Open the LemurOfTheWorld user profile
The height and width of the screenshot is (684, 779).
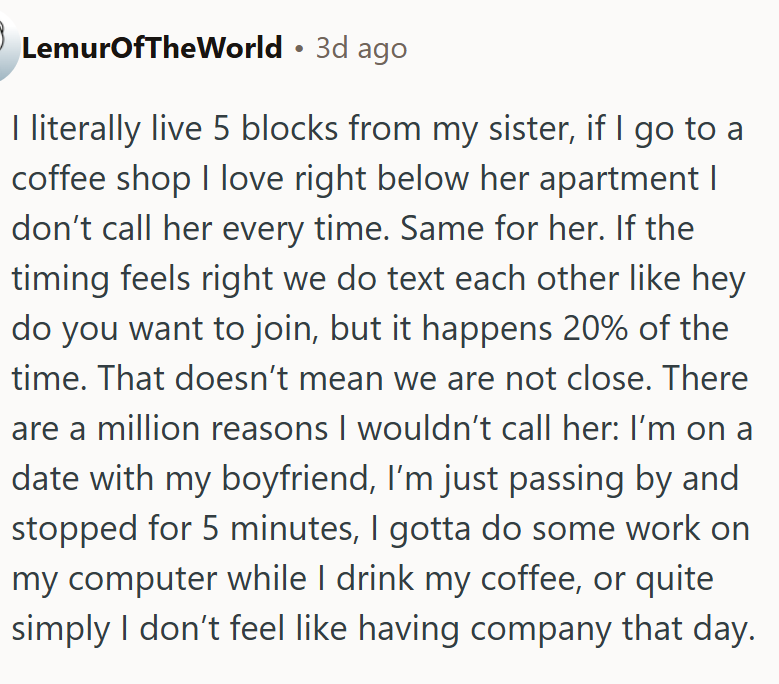click(152, 48)
